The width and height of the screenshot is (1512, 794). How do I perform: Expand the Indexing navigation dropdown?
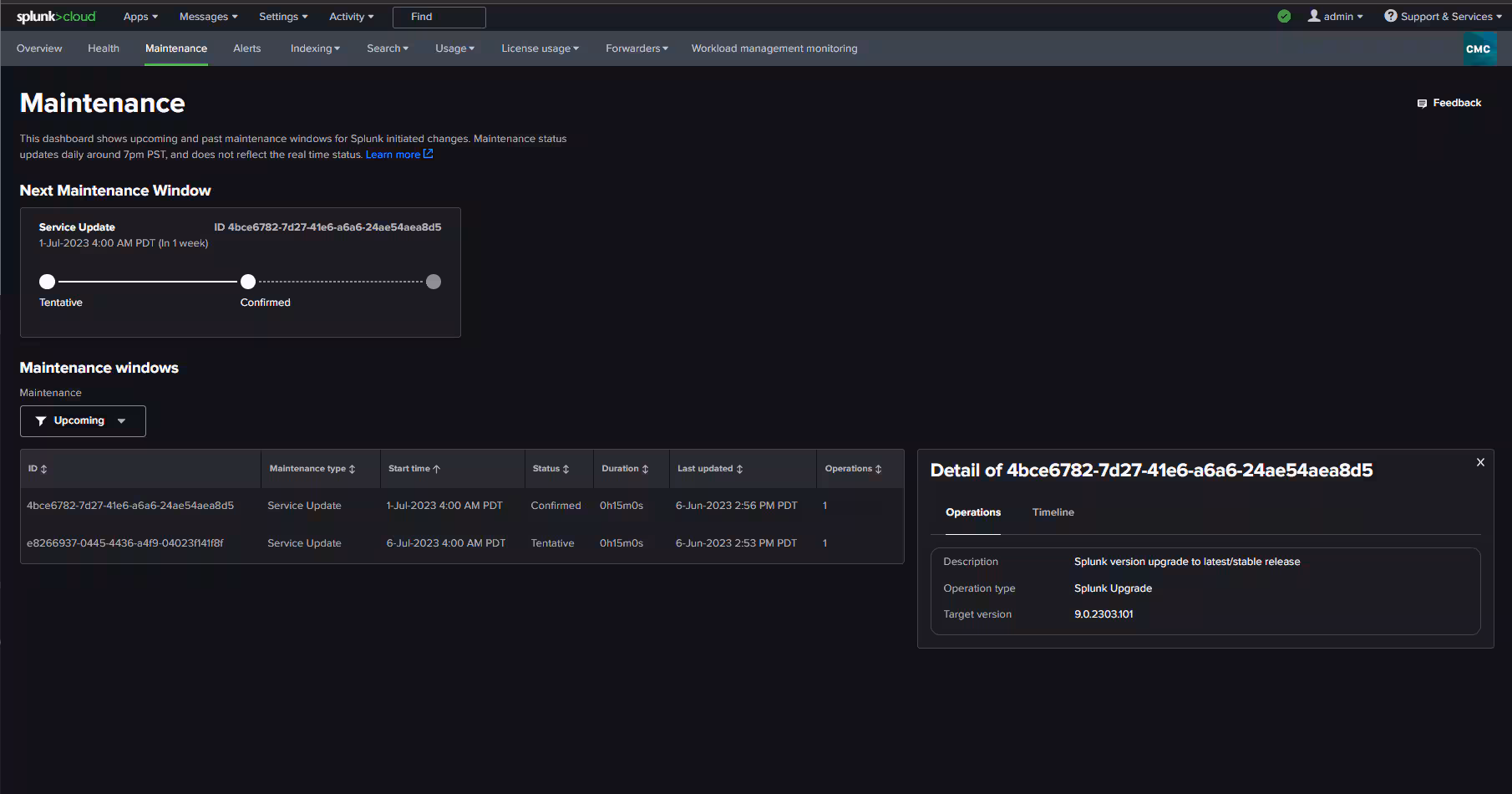315,48
